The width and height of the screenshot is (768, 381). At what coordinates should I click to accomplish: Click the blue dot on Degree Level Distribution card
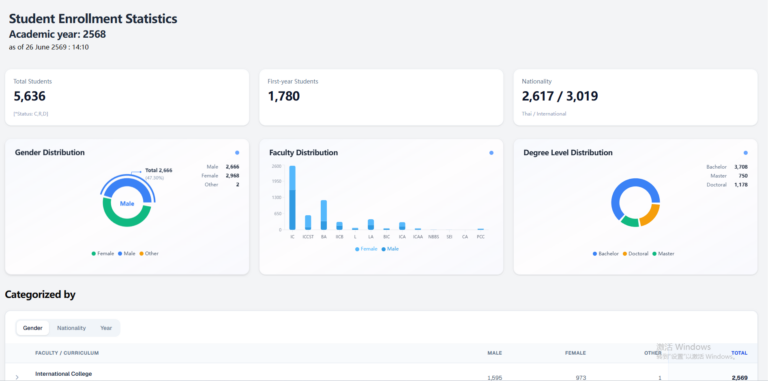tap(745, 153)
